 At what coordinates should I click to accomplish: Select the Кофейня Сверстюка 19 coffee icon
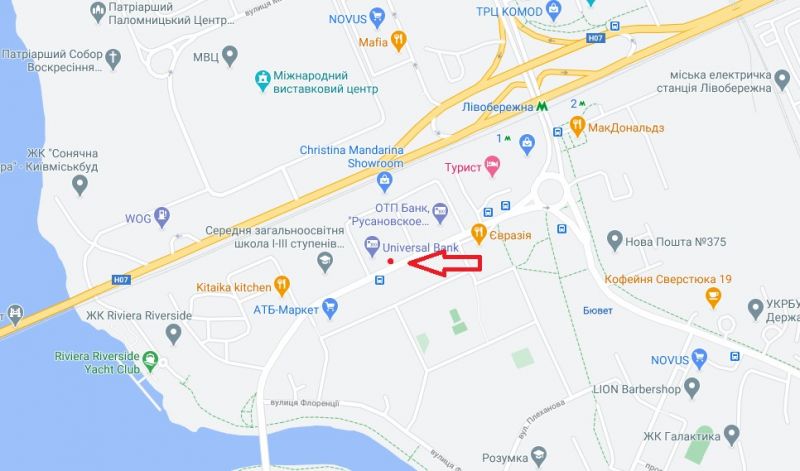point(713,298)
